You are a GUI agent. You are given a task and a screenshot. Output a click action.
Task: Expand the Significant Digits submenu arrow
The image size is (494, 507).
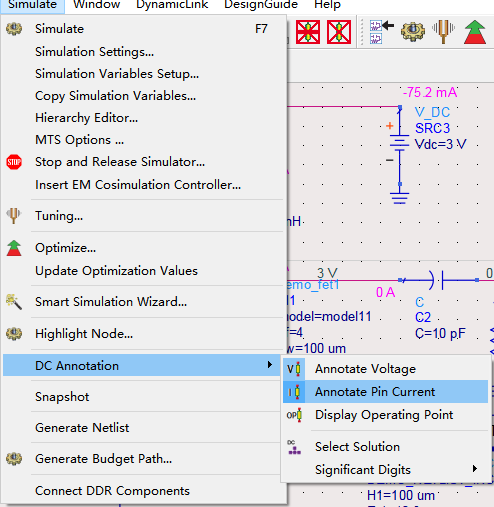click(x=475, y=469)
